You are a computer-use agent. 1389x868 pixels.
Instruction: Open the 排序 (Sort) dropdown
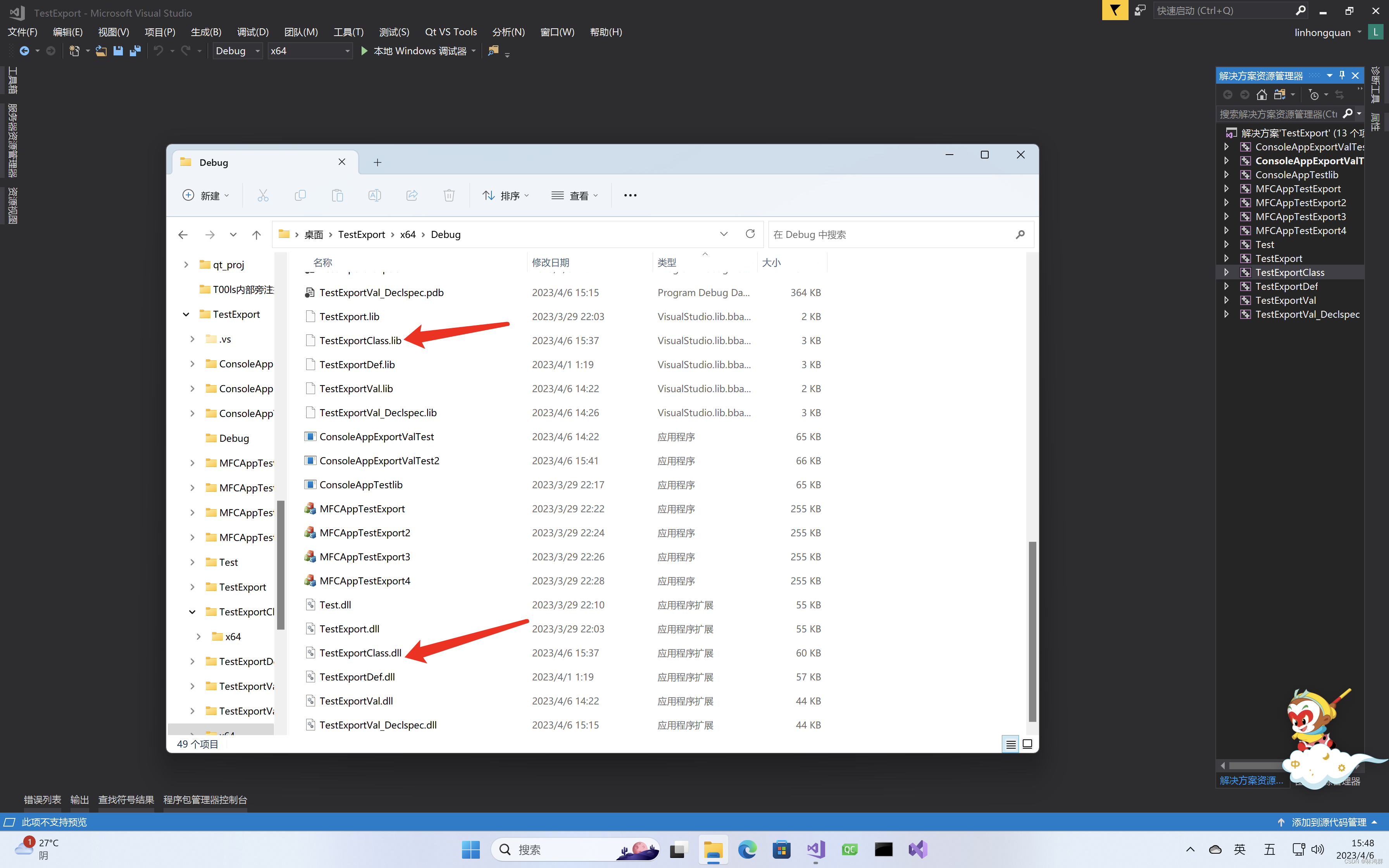[x=506, y=196]
